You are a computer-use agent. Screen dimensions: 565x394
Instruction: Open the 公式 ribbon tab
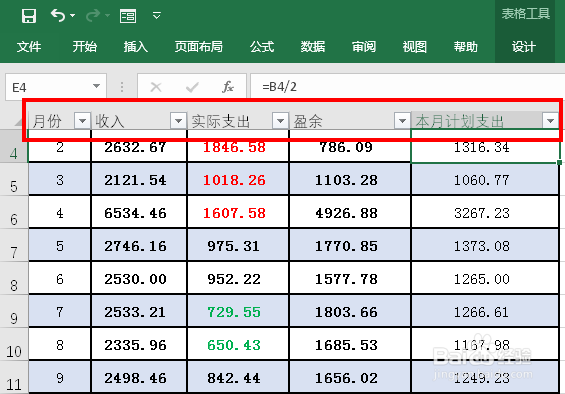click(x=262, y=47)
